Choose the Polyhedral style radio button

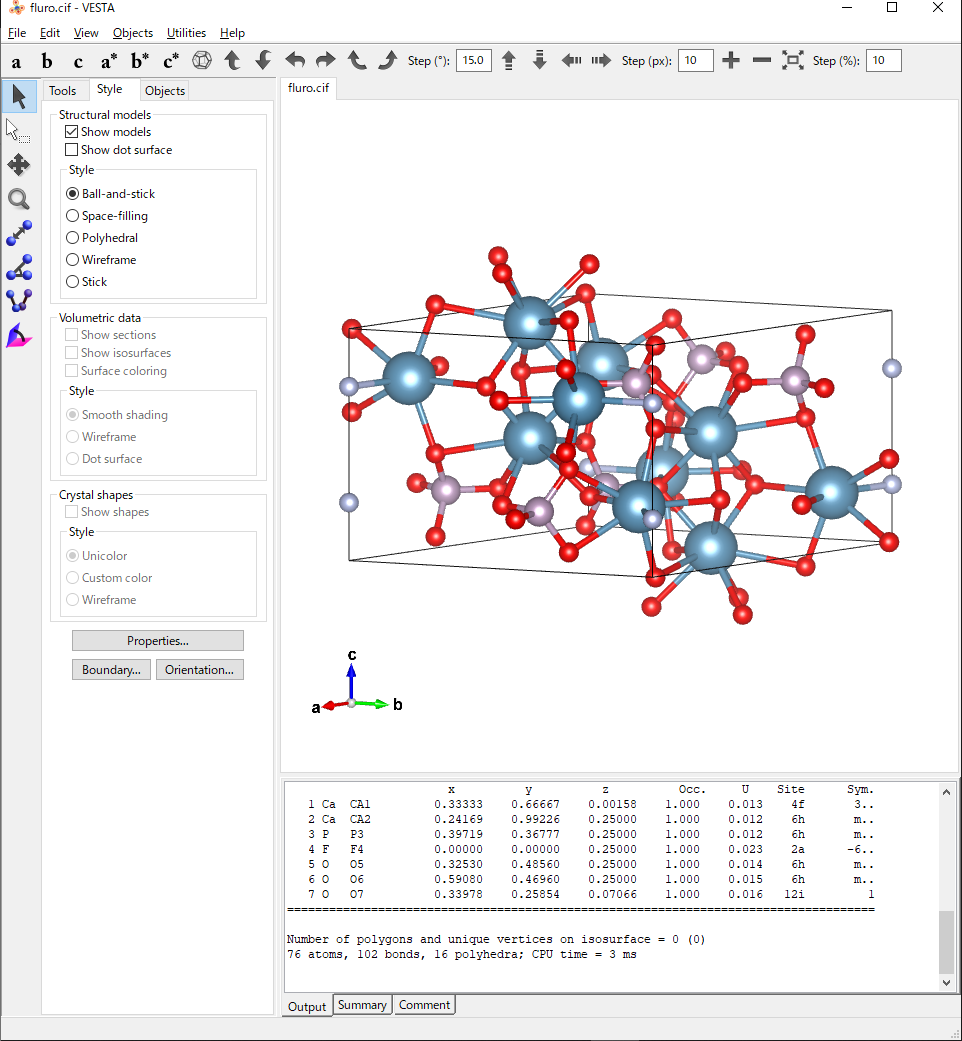[x=73, y=238]
